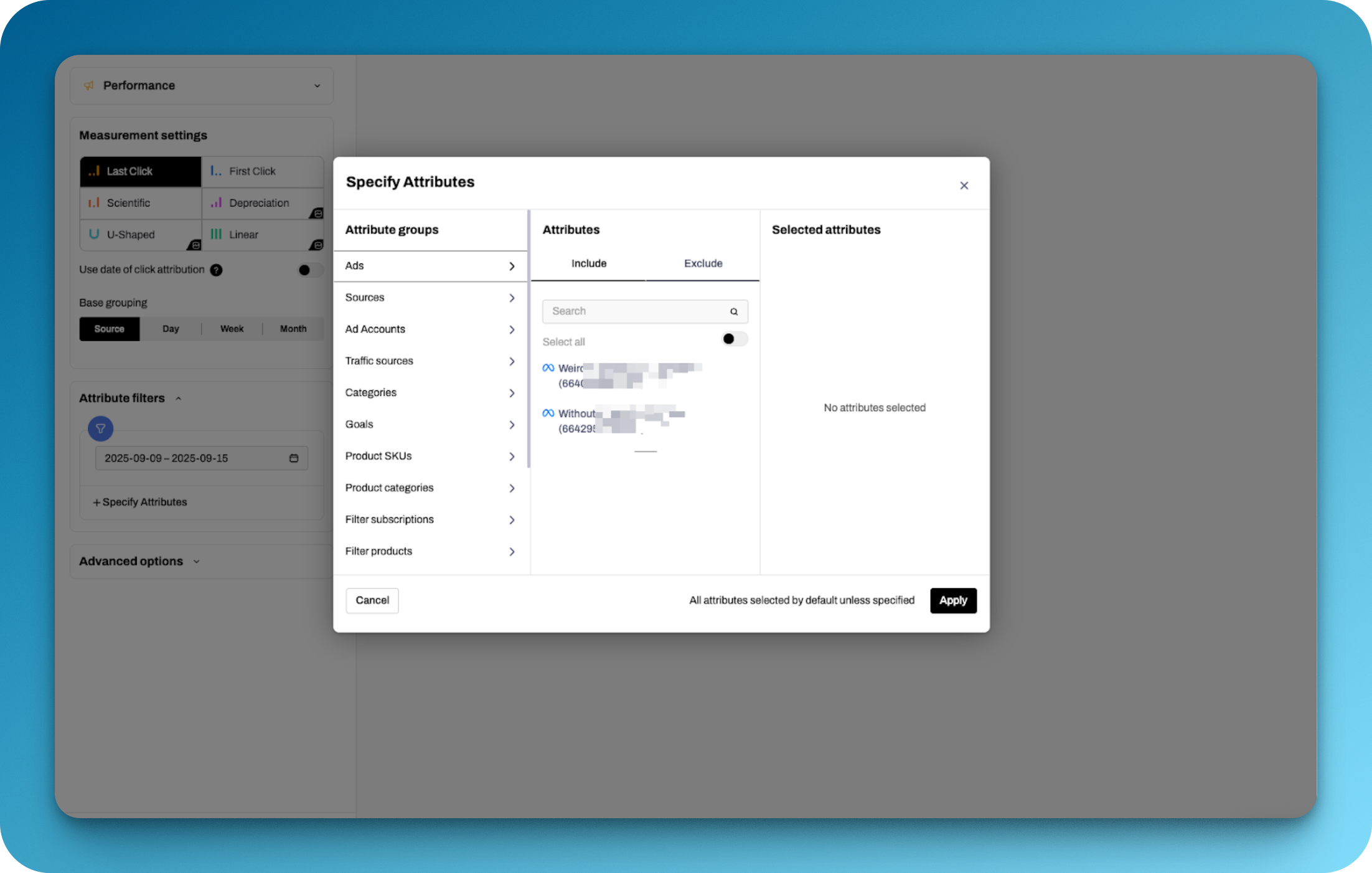The image size is (1372, 873).
Task: Click the help question mark icon
Action: pos(216,270)
